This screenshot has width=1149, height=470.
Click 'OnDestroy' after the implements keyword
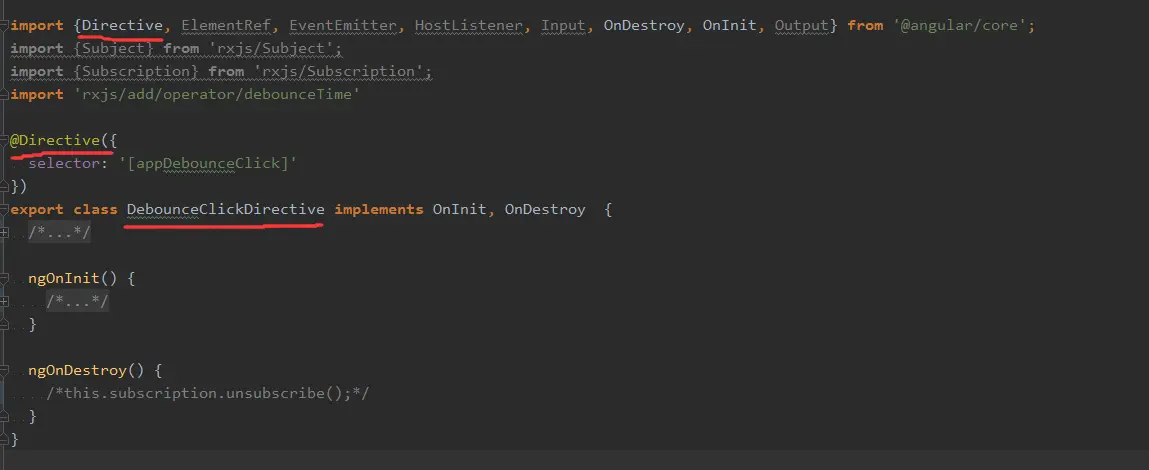tap(545, 209)
